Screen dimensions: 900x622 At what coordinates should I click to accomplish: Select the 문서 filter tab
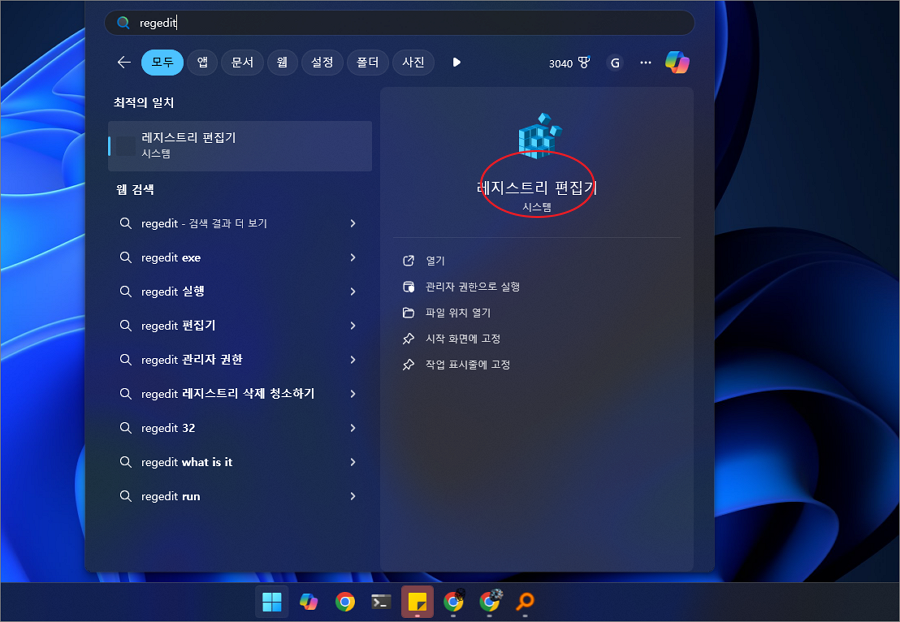click(x=242, y=62)
